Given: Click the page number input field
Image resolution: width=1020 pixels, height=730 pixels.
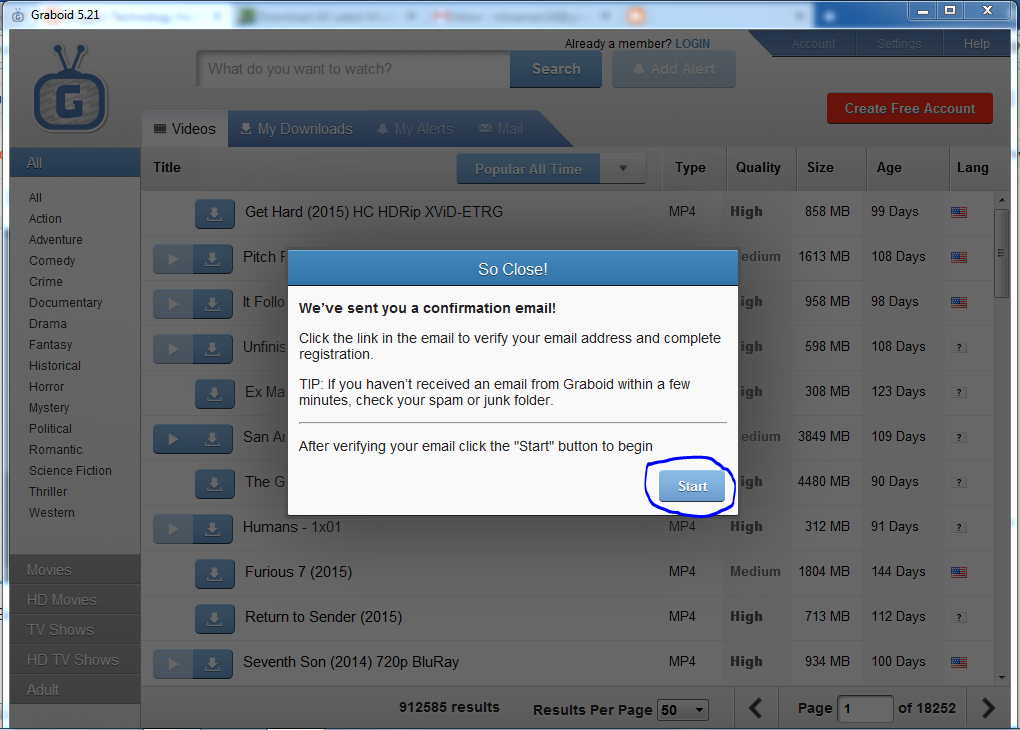Looking at the screenshot, I should pos(865,709).
